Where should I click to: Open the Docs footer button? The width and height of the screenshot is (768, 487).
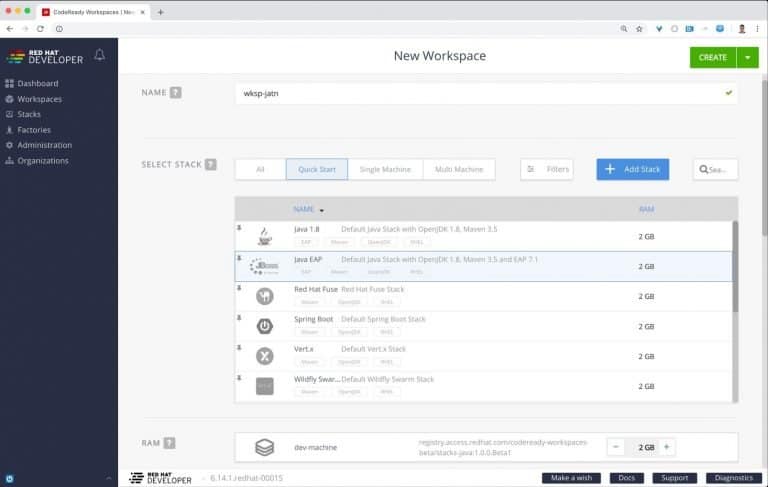[626, 478]
